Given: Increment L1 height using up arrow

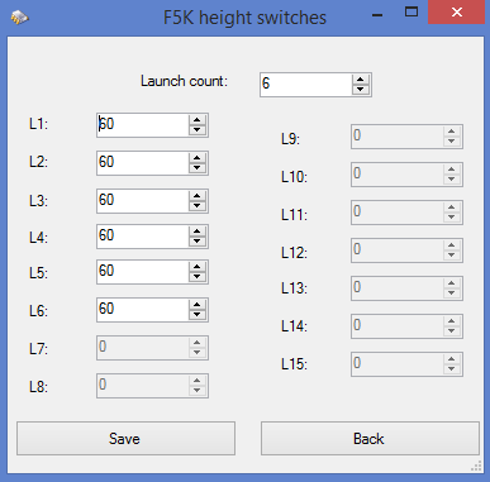Looking at the screenshot, I should tap(197, 120).
